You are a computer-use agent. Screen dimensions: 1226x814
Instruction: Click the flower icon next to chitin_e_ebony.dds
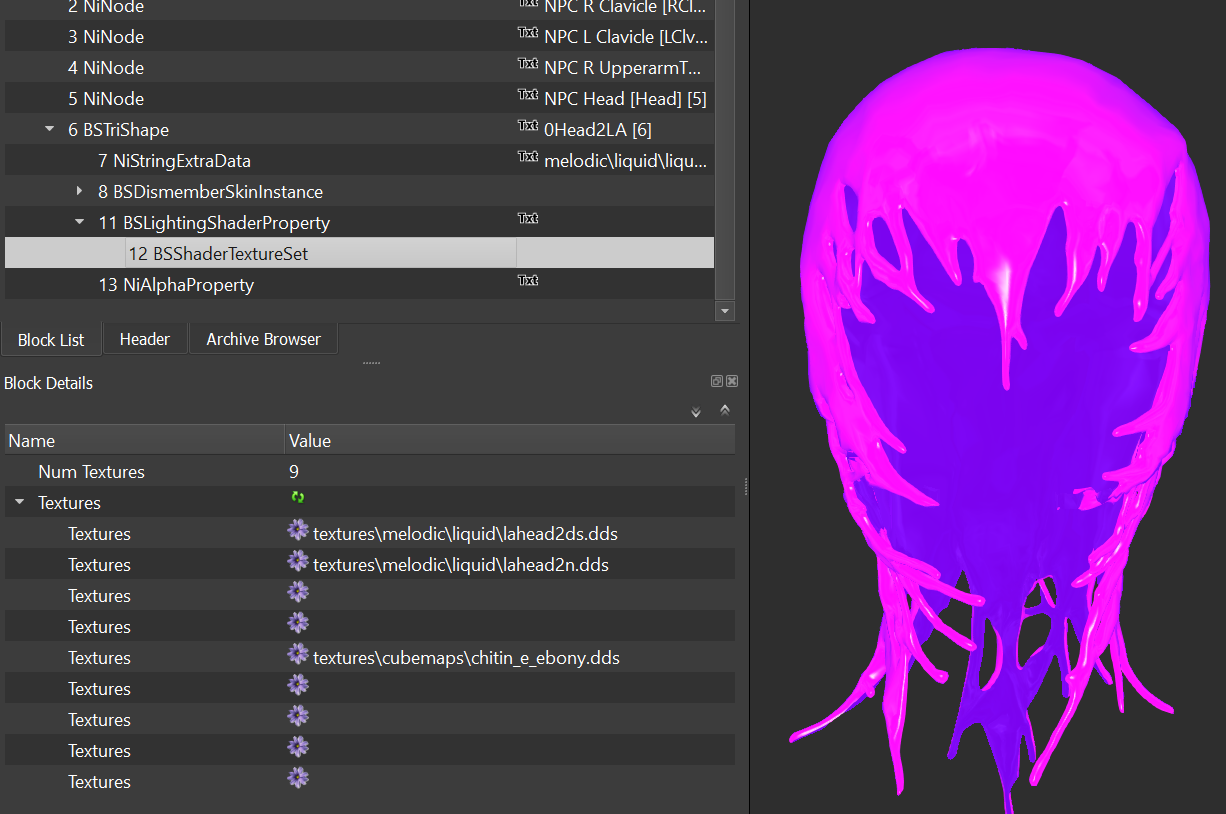[298, 654]
